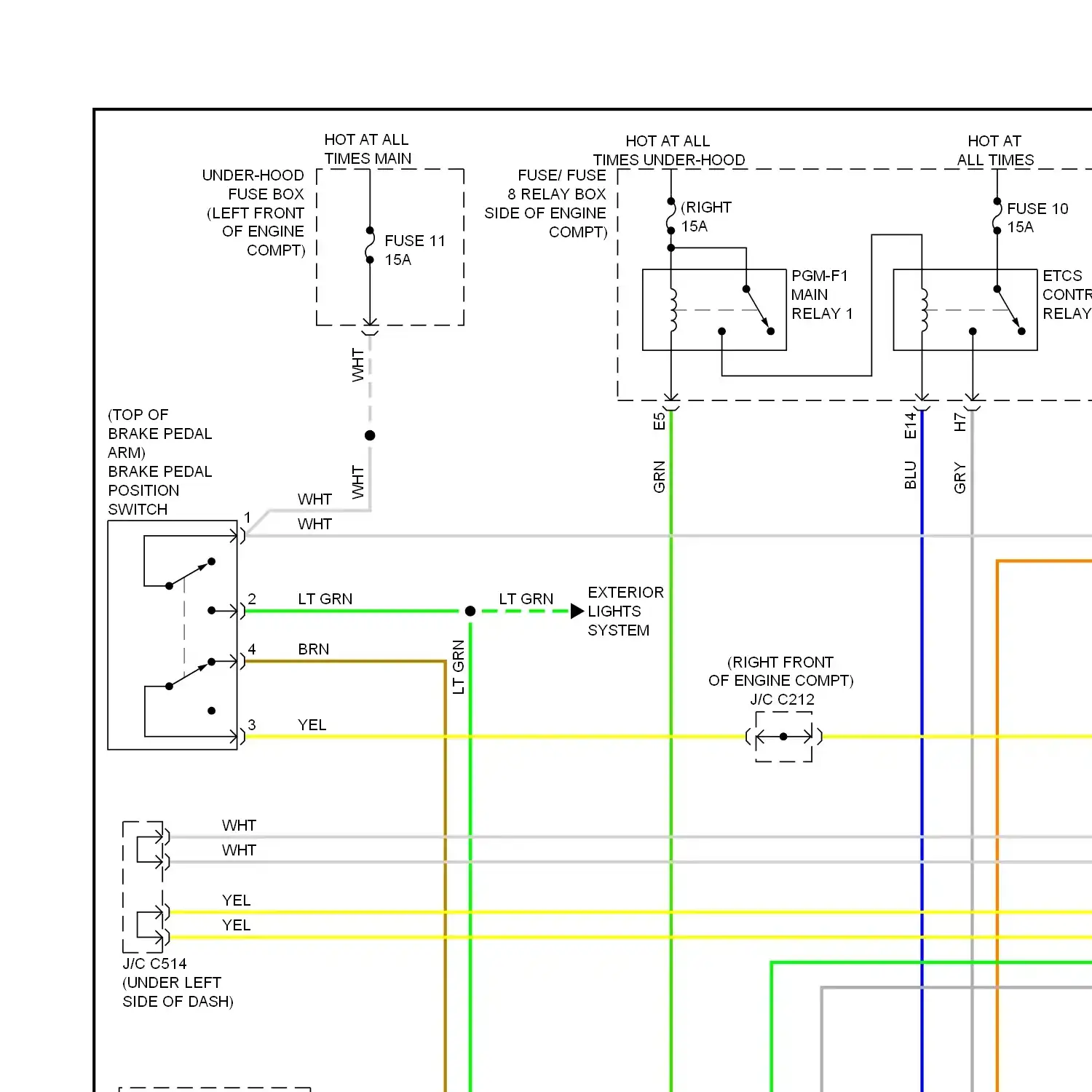Screen dimensions: 1092x1092
Task: Click the 'BRN' wire label at terminal 4
Action: pyautogui.click(x=314, y=649)
